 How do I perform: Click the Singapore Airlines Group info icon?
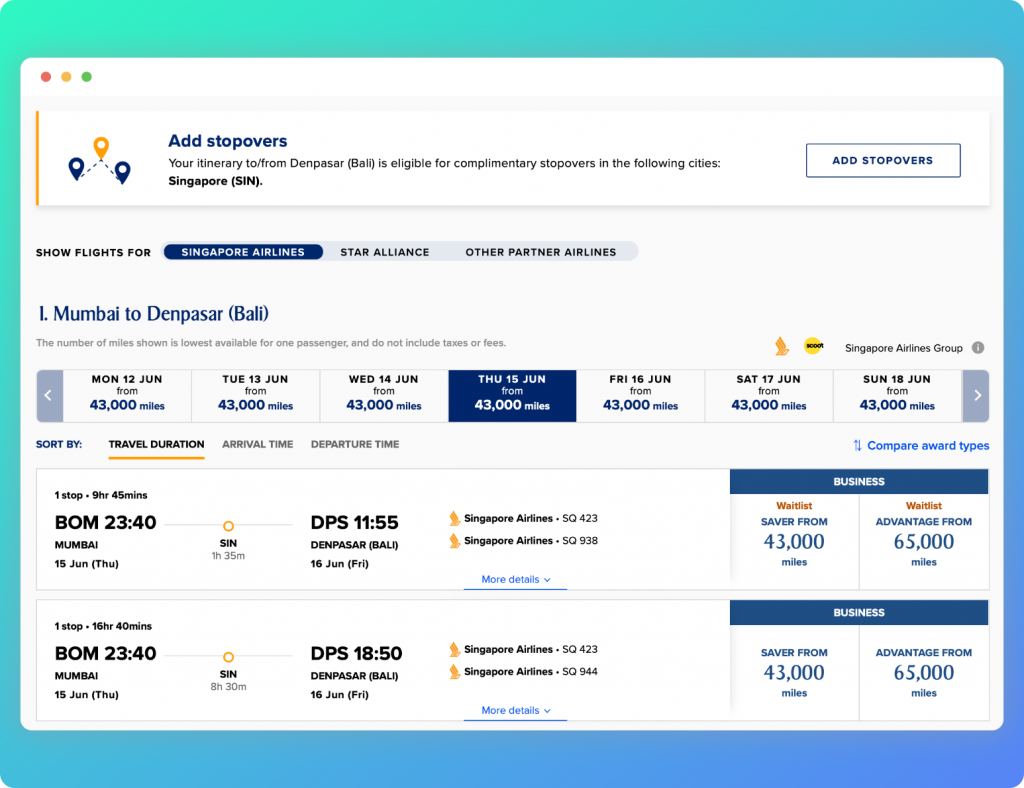click(978, 347)
